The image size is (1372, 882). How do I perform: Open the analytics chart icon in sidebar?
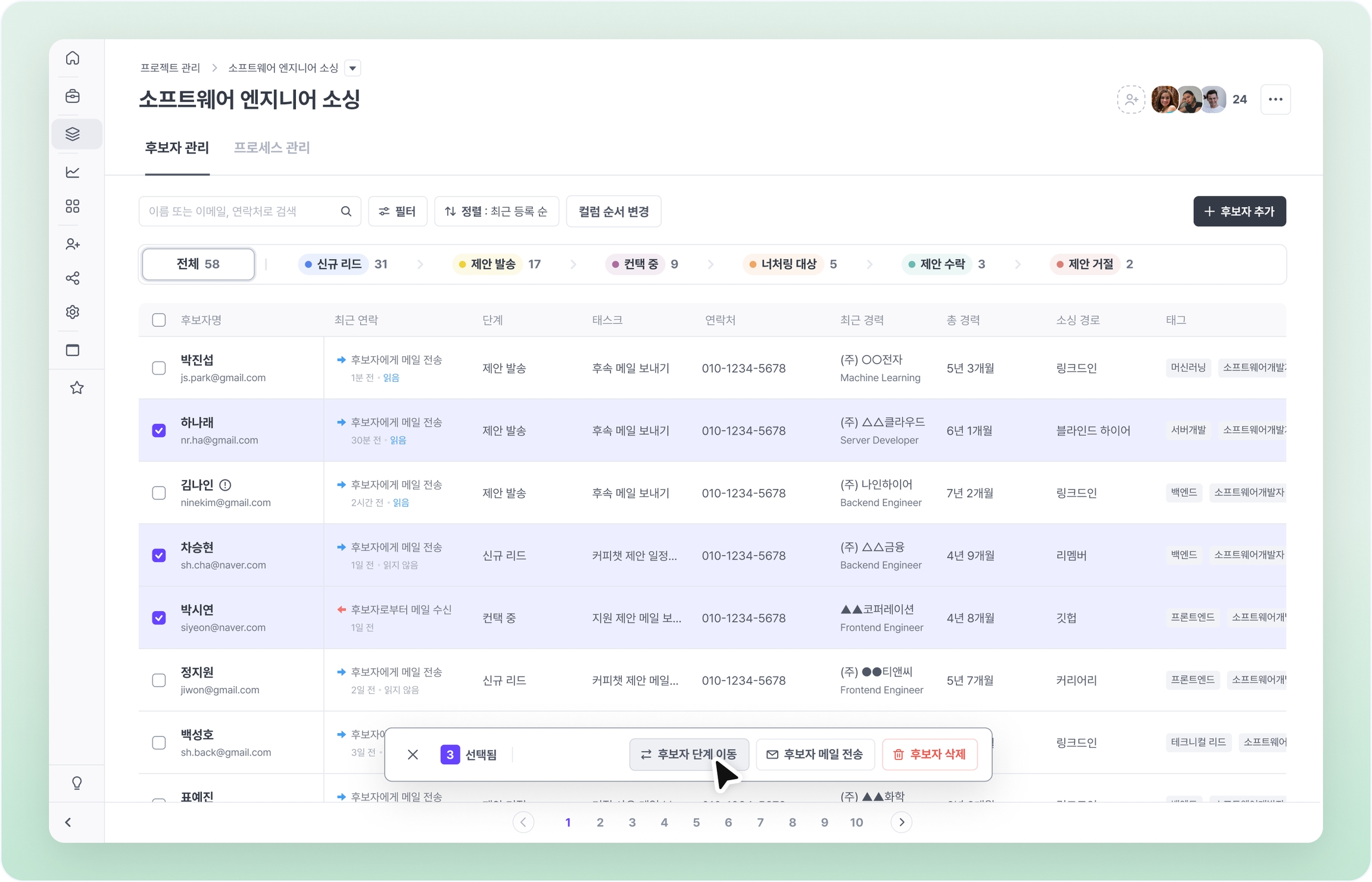tap(73, 172)
